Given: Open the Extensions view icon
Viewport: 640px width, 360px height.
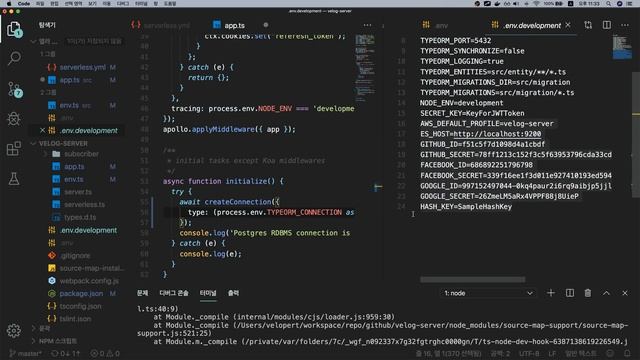Looking at the screenshot, I should [14, 149].
